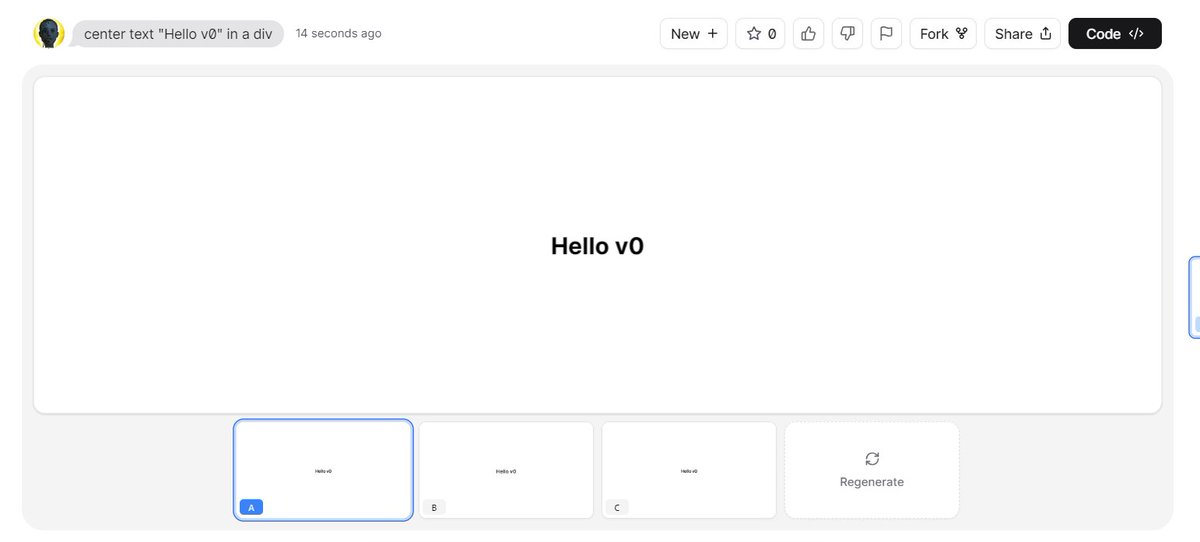
Task: Select variant B thumbnail
Action: pos(506,470)
